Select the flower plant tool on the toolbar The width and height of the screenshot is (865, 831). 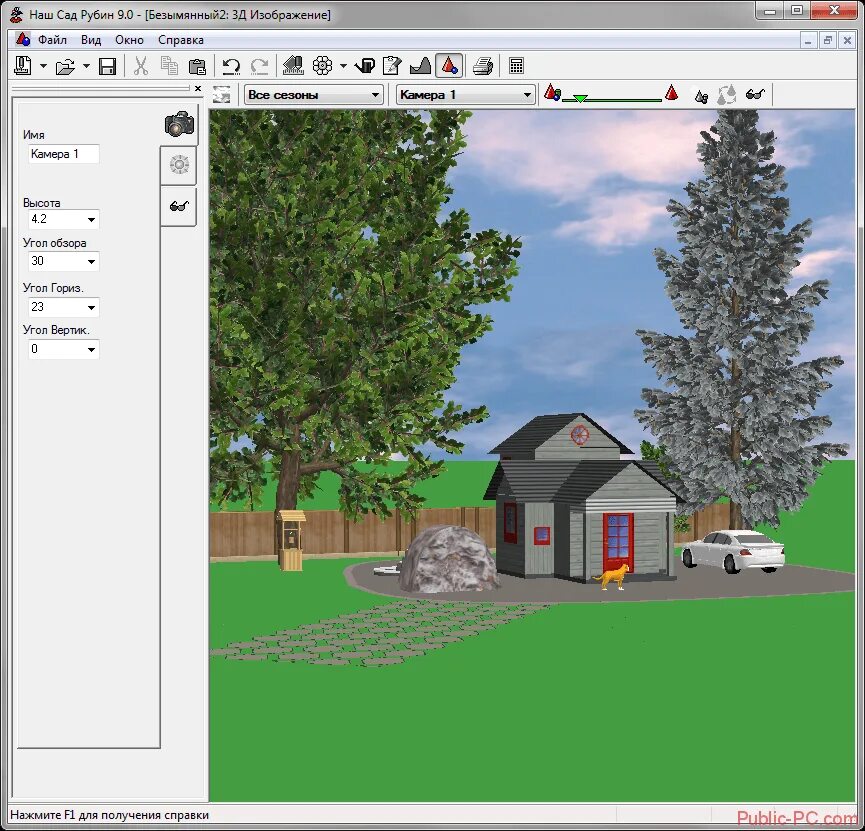322,65
